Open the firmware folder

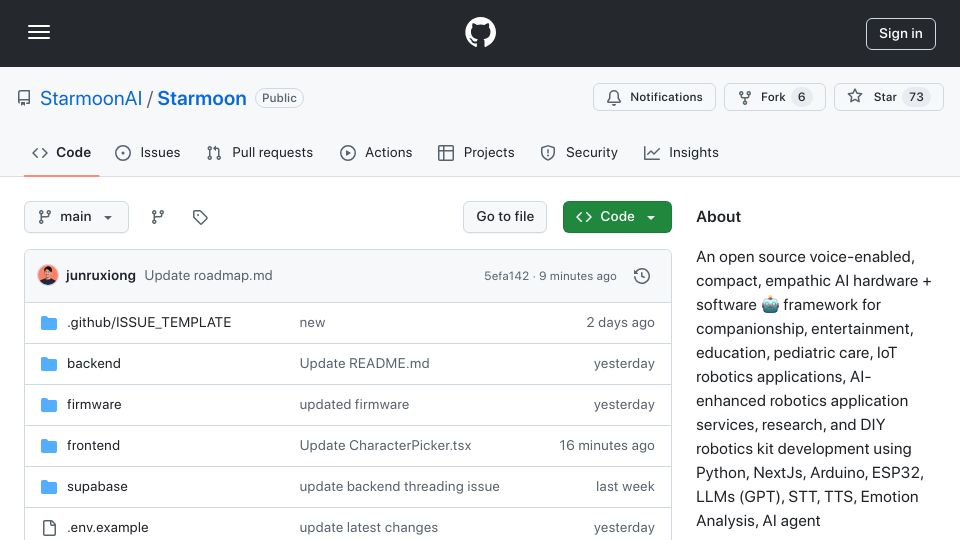[94, 405]
